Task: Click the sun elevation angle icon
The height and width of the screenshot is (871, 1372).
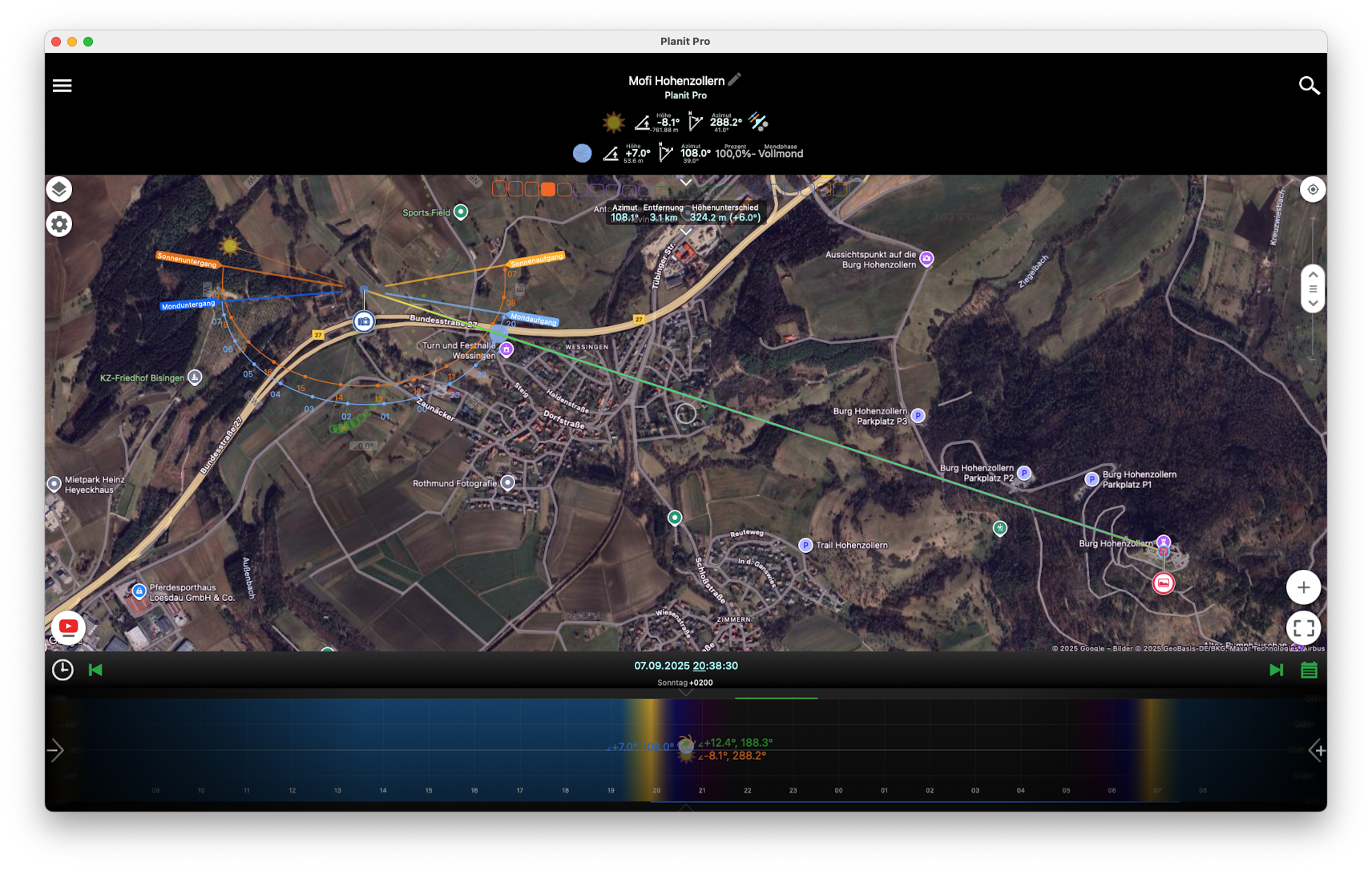Action: [643, 123]
